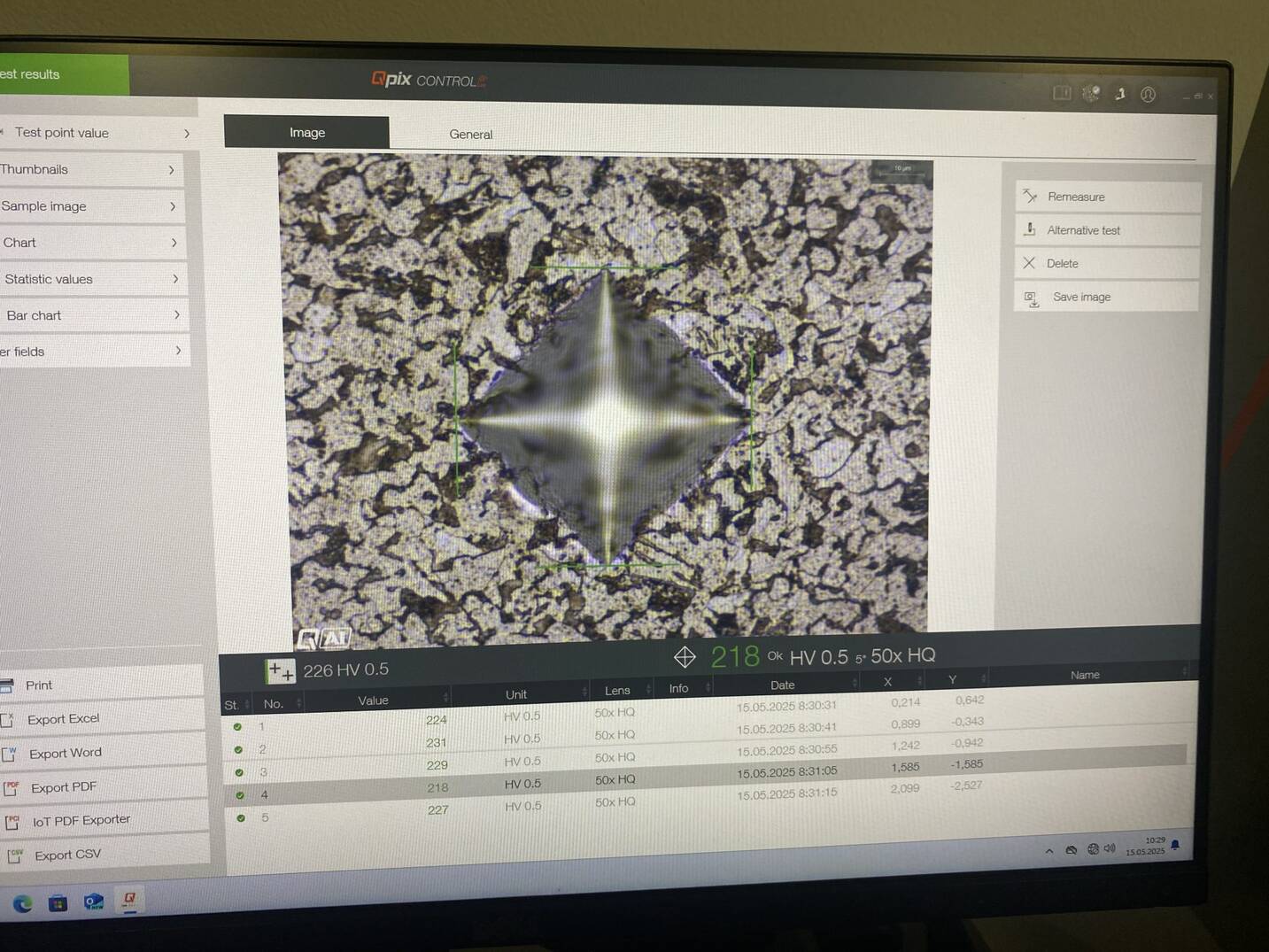
Task: Open the user account icon in header
Action: (x=1148, y=95)
